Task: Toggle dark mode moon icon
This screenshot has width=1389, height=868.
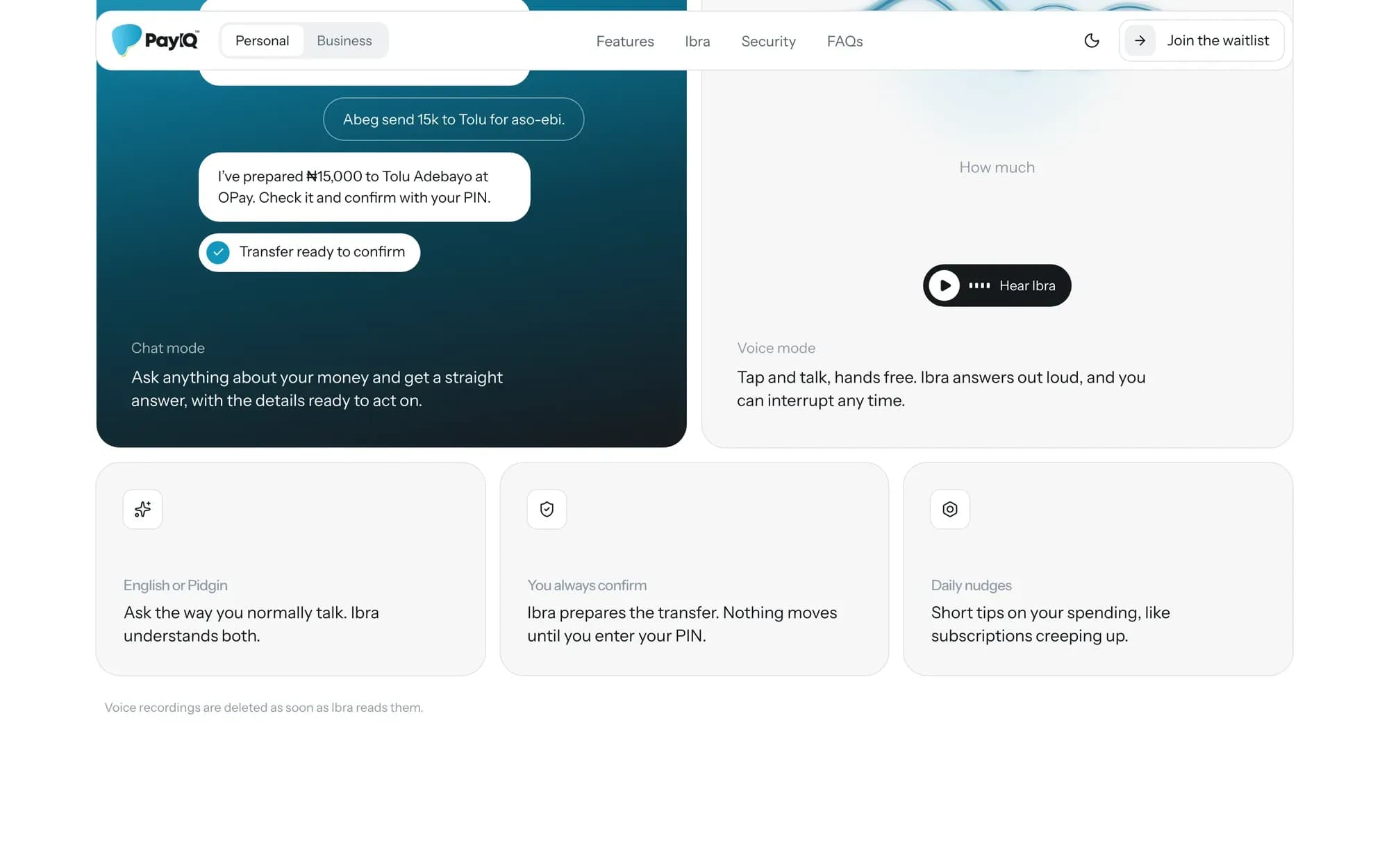Action: [x=1091, y=41]
